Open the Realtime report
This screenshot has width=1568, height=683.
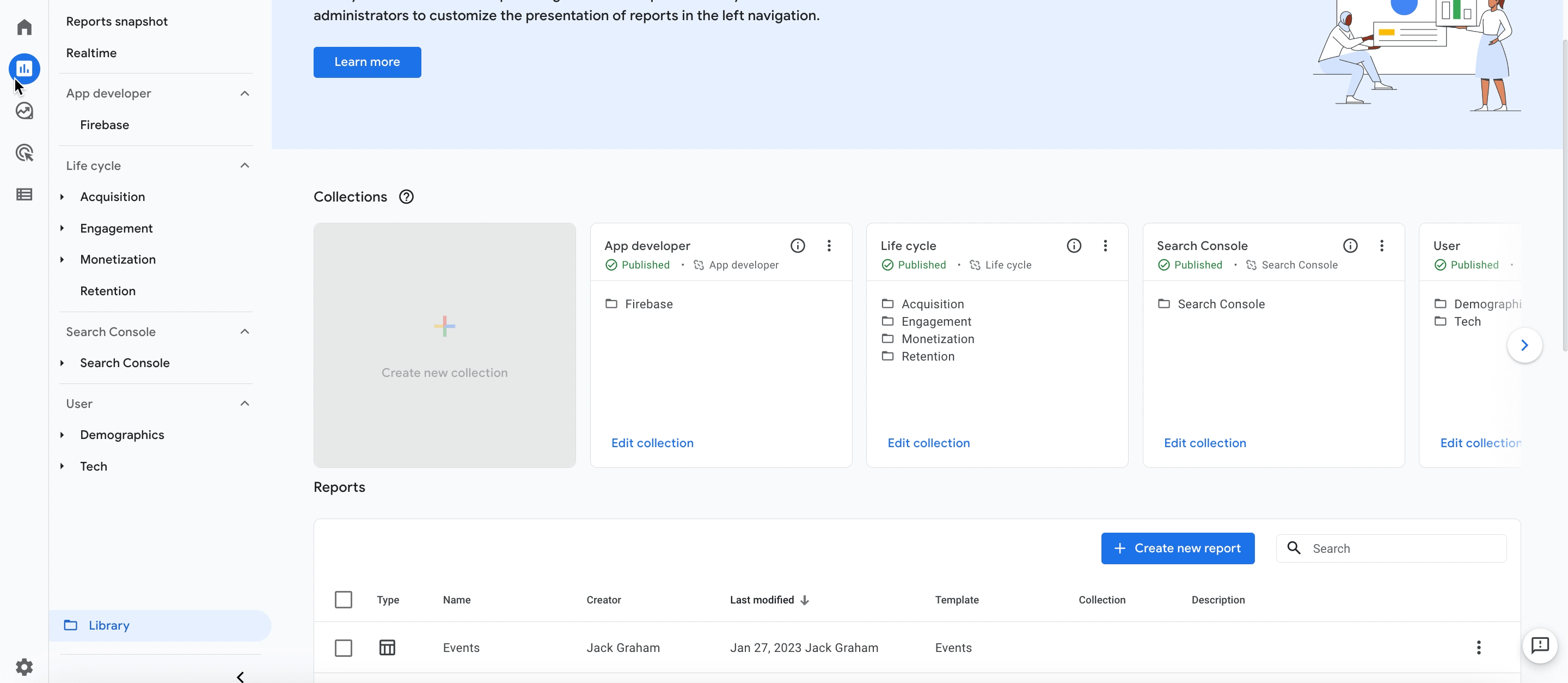(91, 53)
